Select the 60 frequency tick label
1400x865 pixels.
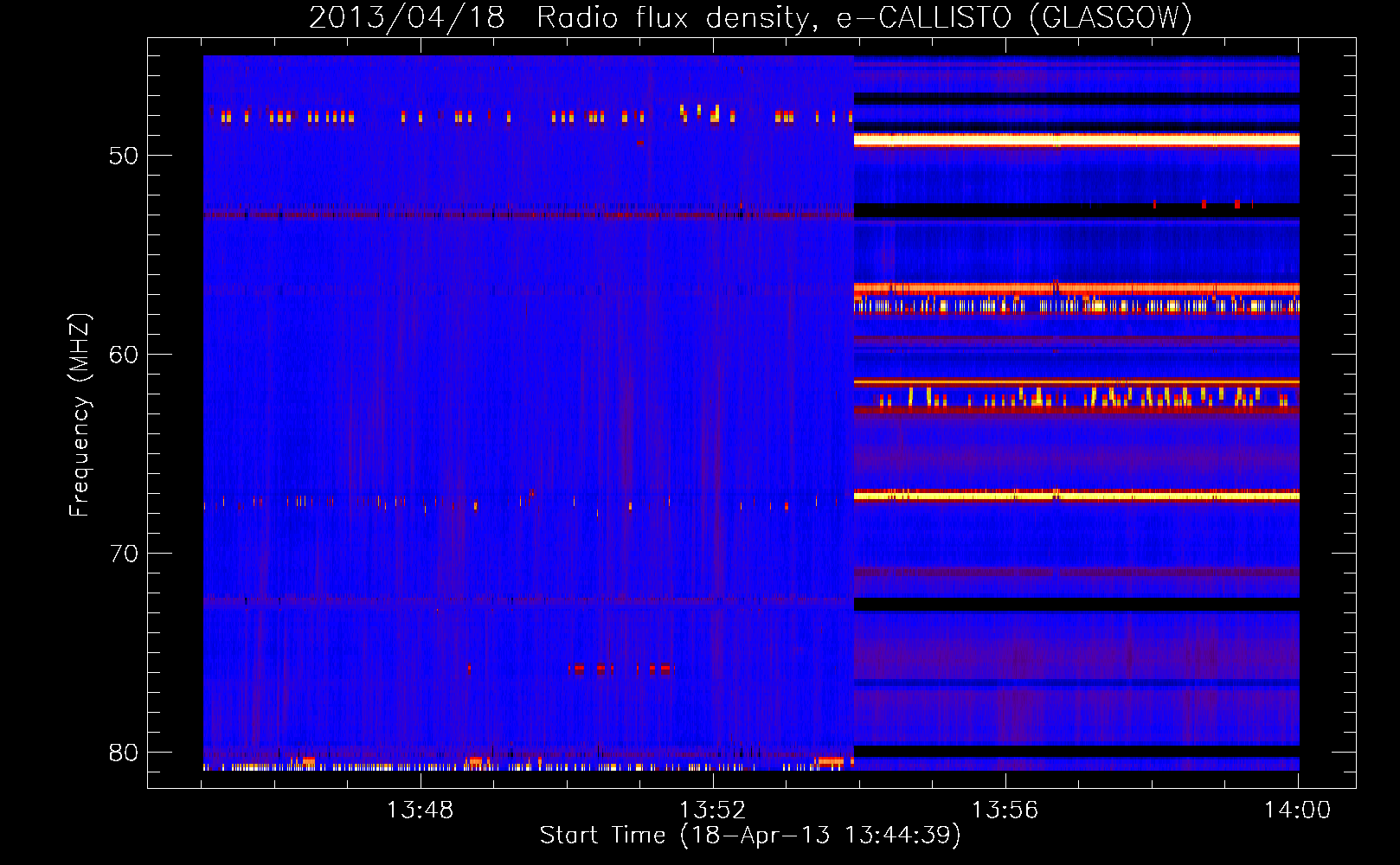click(x=124, y=355)
